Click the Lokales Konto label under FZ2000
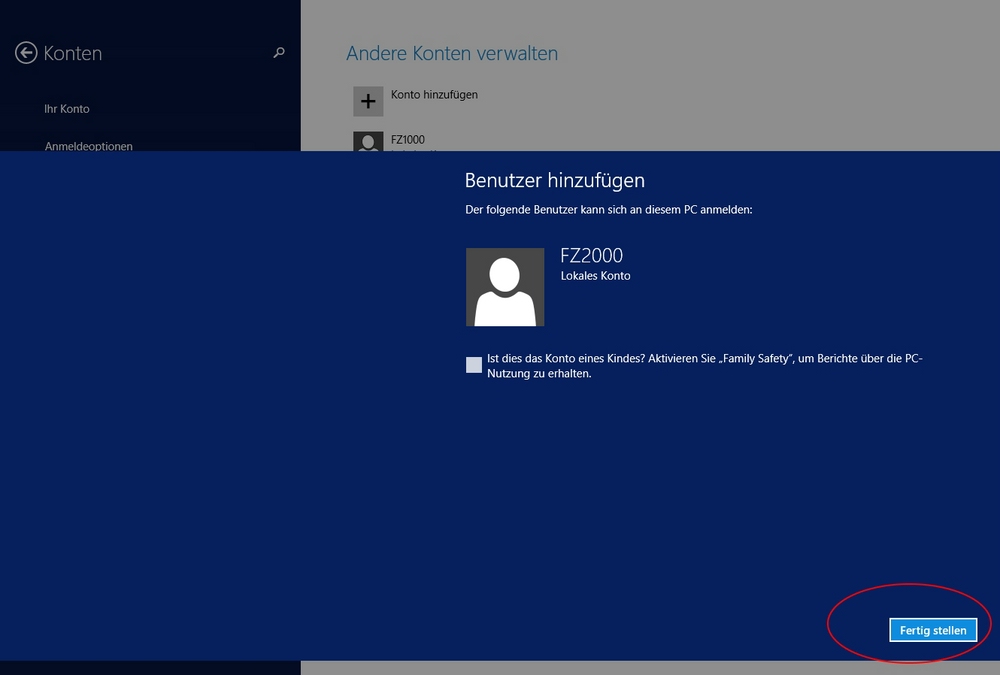Screen dimensions: 1000x675 click(595, 276)
